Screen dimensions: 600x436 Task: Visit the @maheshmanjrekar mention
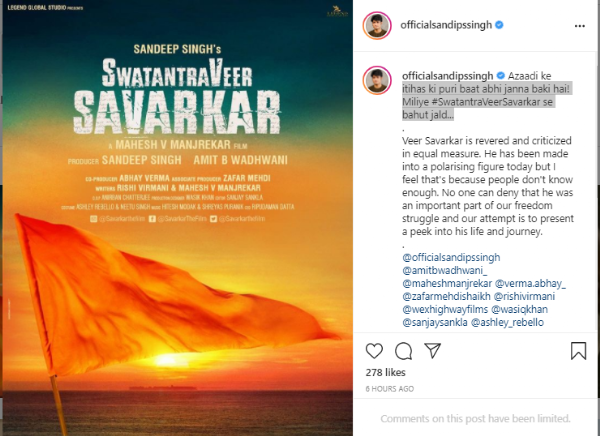[x=447, y=283]
